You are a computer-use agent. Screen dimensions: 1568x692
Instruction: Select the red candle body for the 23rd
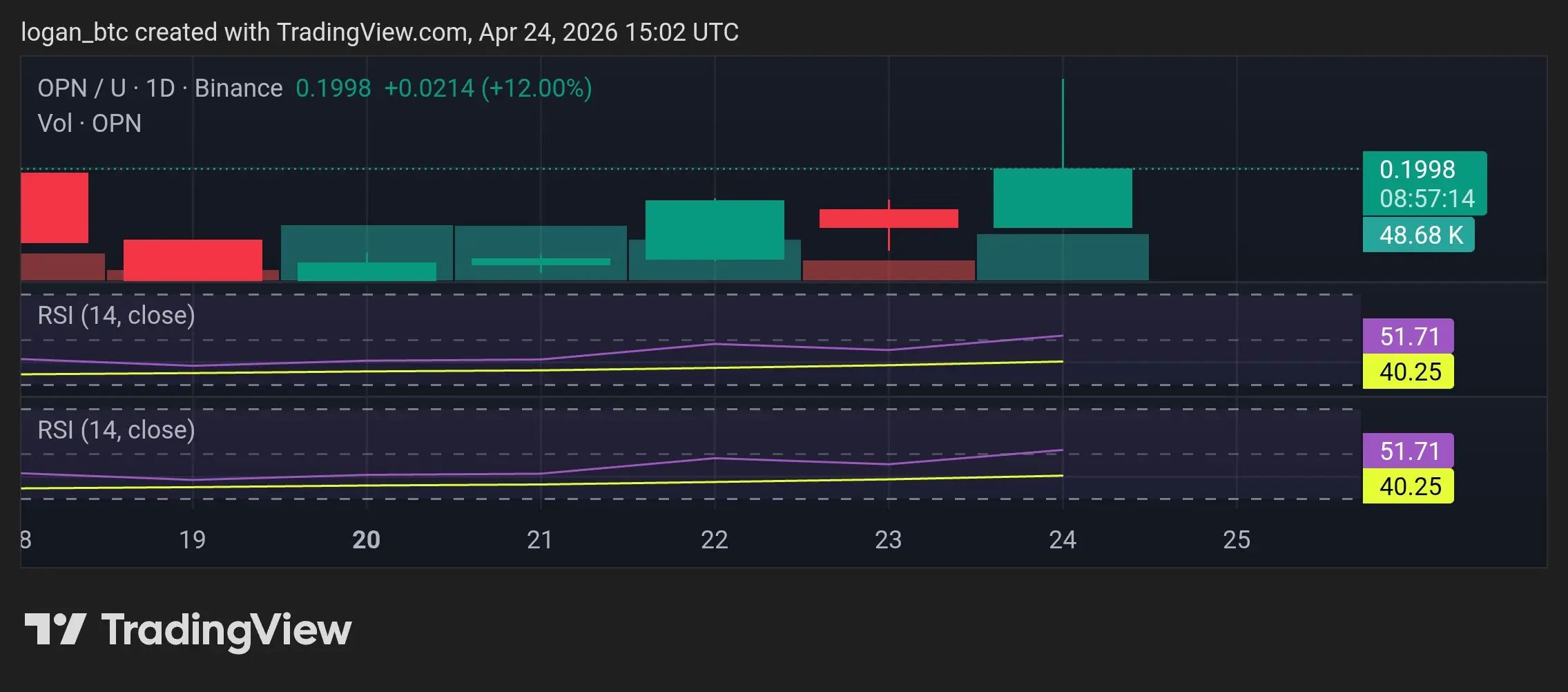(x=889, y=218)
